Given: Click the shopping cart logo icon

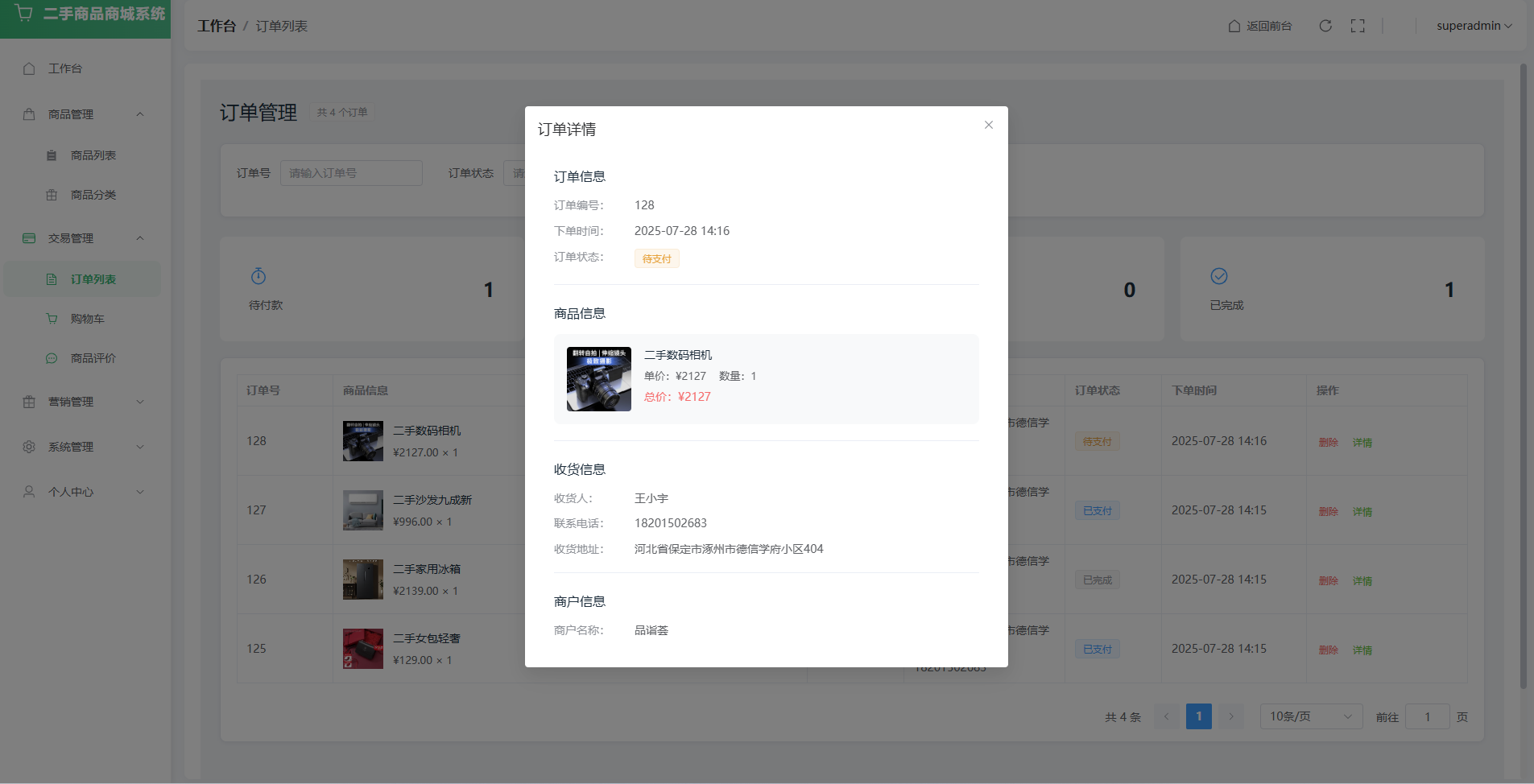Looking at the screenshot, I should tap(24, 14).
